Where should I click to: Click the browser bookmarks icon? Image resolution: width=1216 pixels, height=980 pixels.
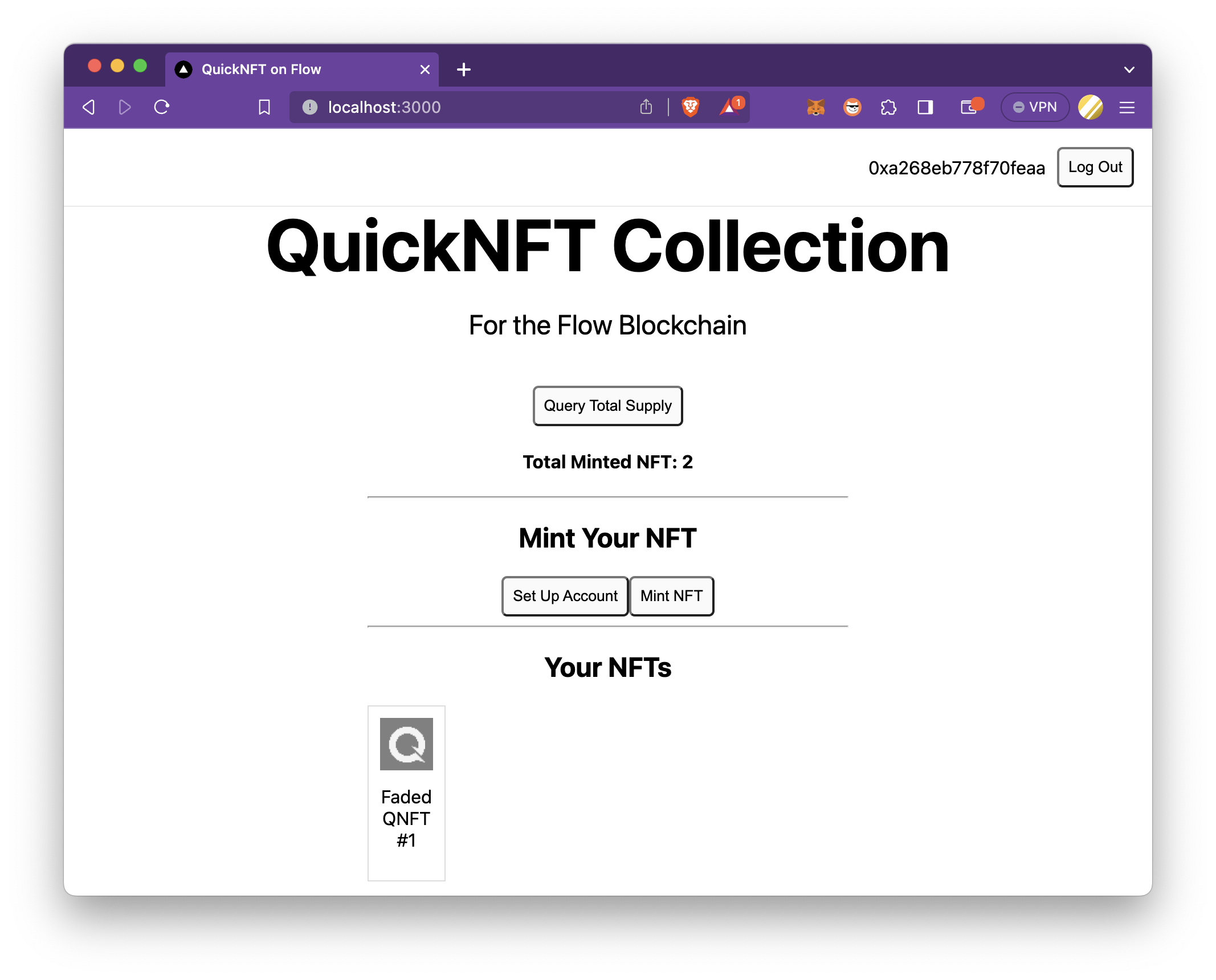[265, 108]
